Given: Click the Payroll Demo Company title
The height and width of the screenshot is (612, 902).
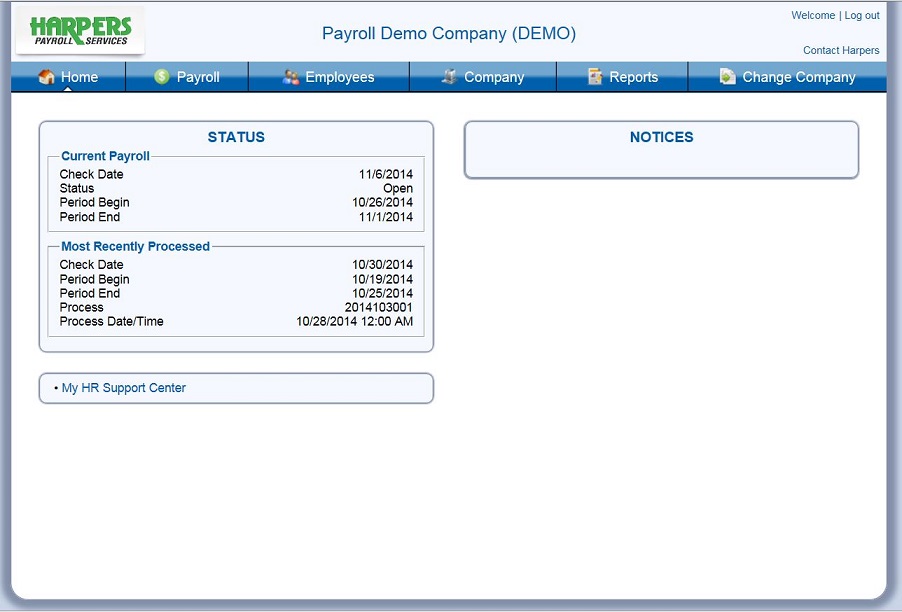Looking at the screenshot, I should (449, 33).
